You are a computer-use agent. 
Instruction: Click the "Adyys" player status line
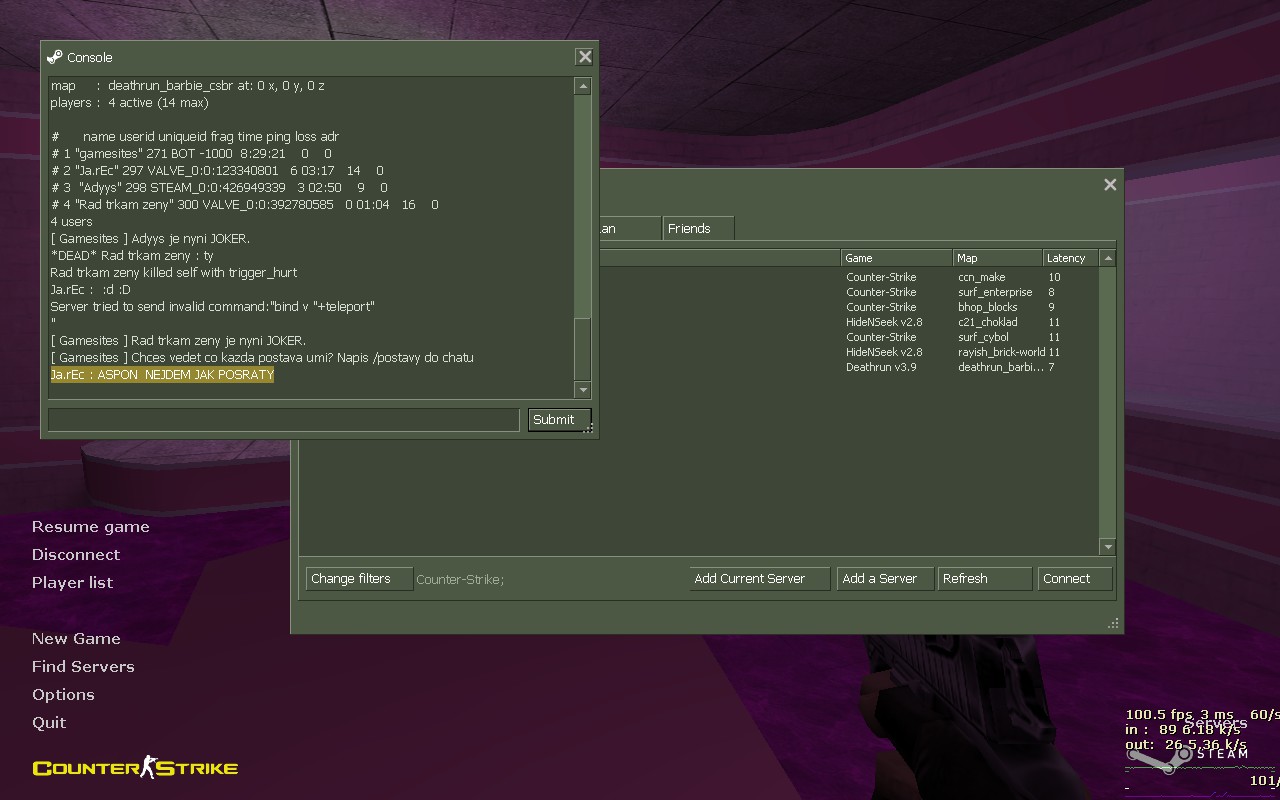219,188
